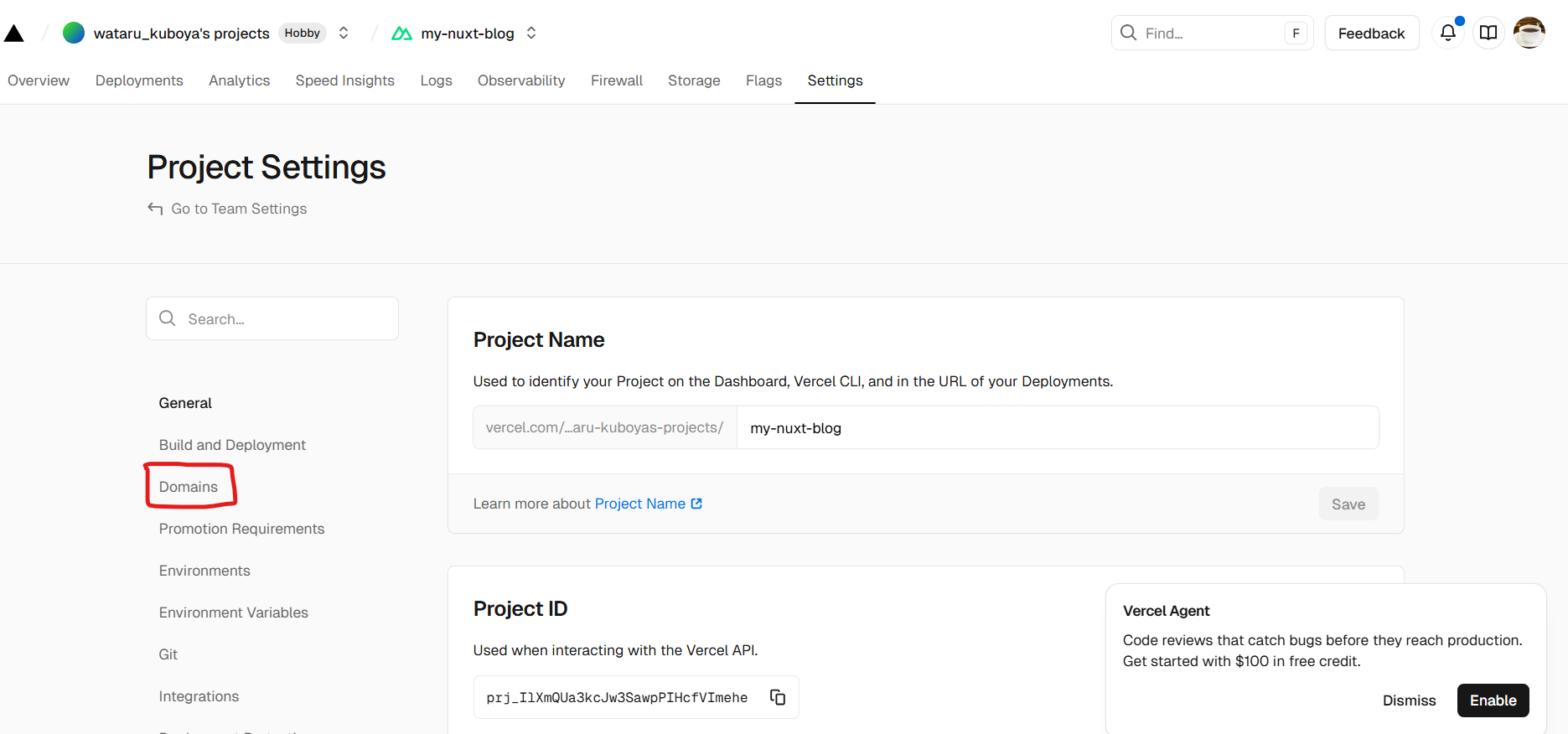Dismiss the Vercel Agent popup
1568x734 pixels.
(x=1408, y=700)
